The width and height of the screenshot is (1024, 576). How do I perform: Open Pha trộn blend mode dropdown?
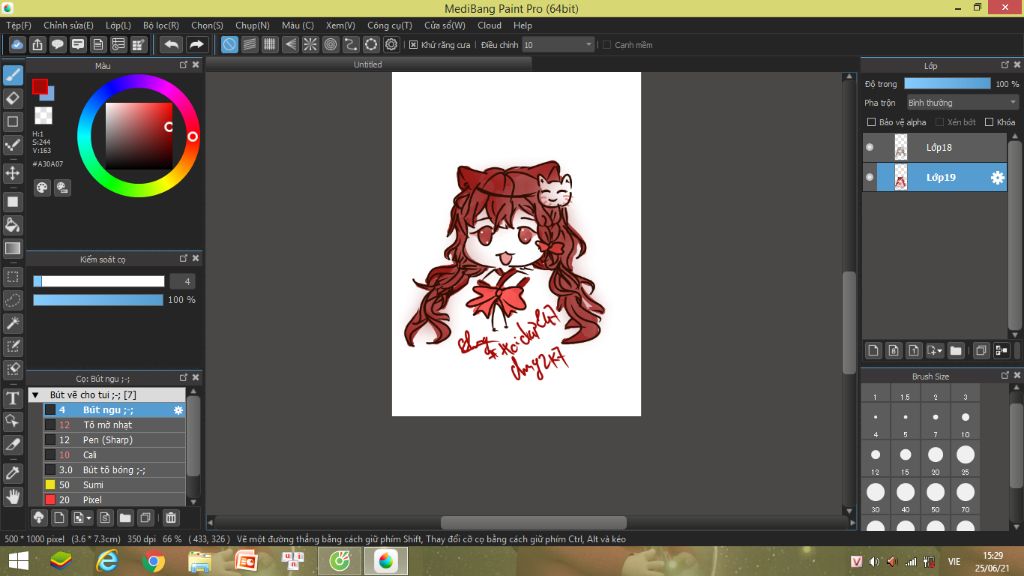pos(962,103)
